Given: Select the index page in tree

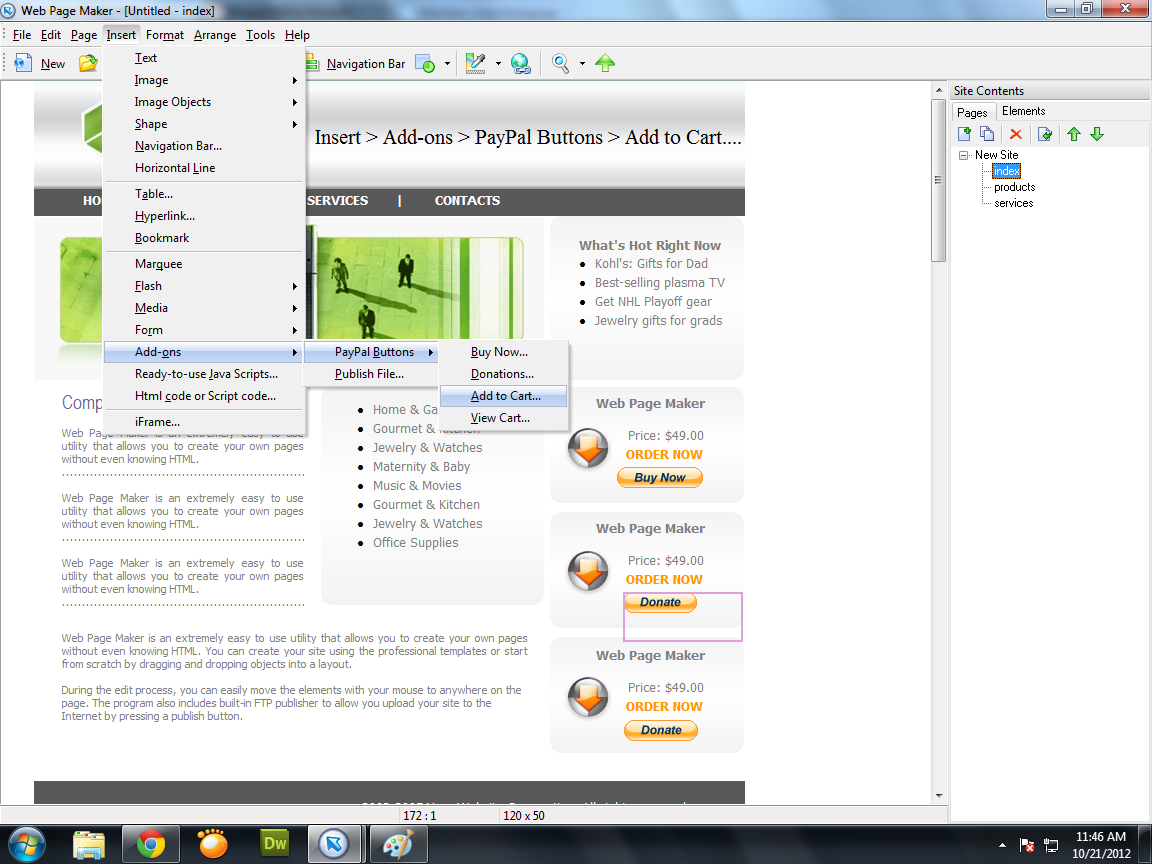Looking at the screenshot, I should coord(1006,171).
